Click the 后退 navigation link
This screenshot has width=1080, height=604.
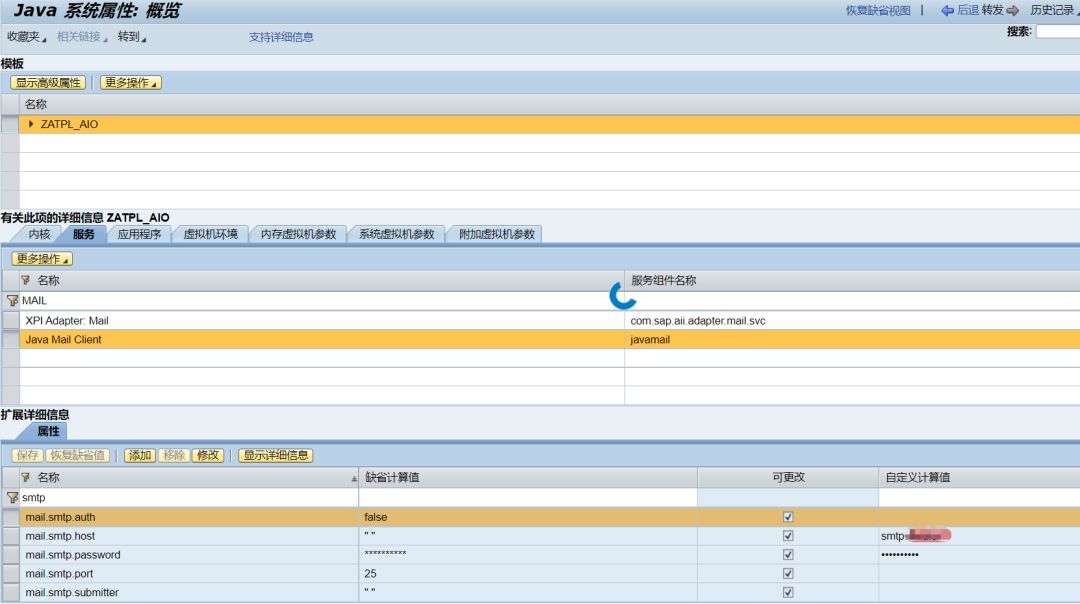point(968,10)
